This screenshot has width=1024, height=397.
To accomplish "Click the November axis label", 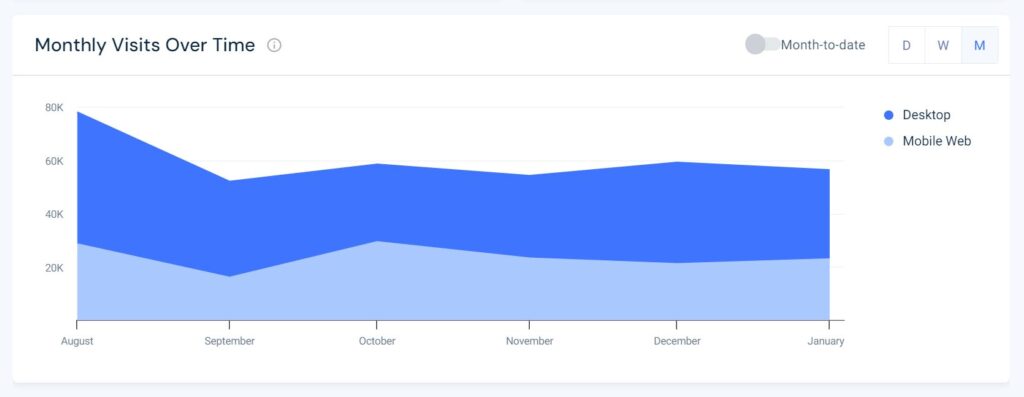I will (x=529, y=341).
